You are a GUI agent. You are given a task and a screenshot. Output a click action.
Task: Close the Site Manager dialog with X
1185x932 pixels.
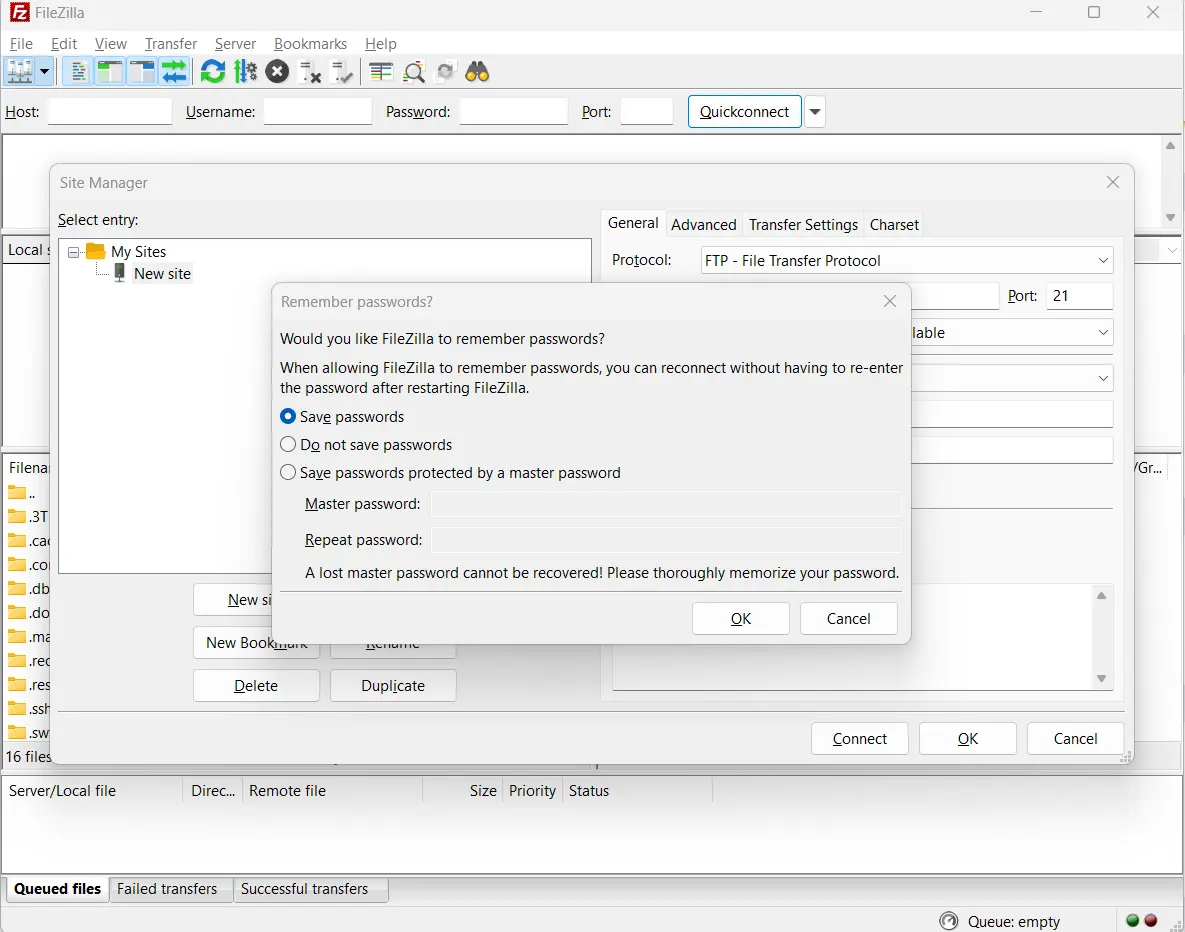point(1112,182)
